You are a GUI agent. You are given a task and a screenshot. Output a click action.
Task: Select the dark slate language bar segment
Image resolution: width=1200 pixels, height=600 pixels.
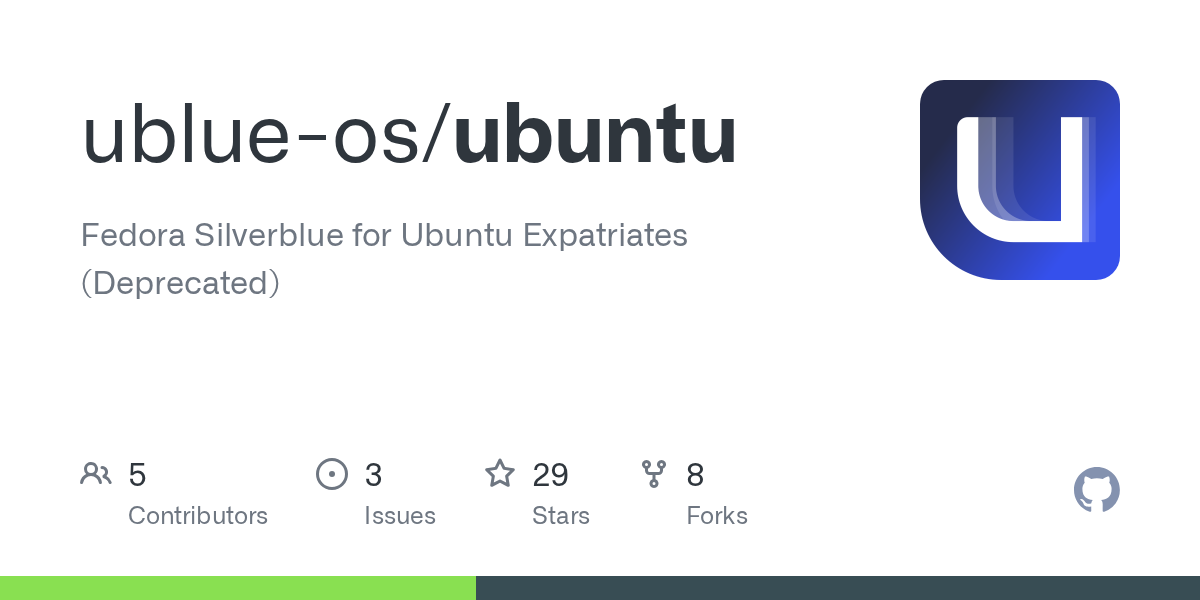[838, 588]
